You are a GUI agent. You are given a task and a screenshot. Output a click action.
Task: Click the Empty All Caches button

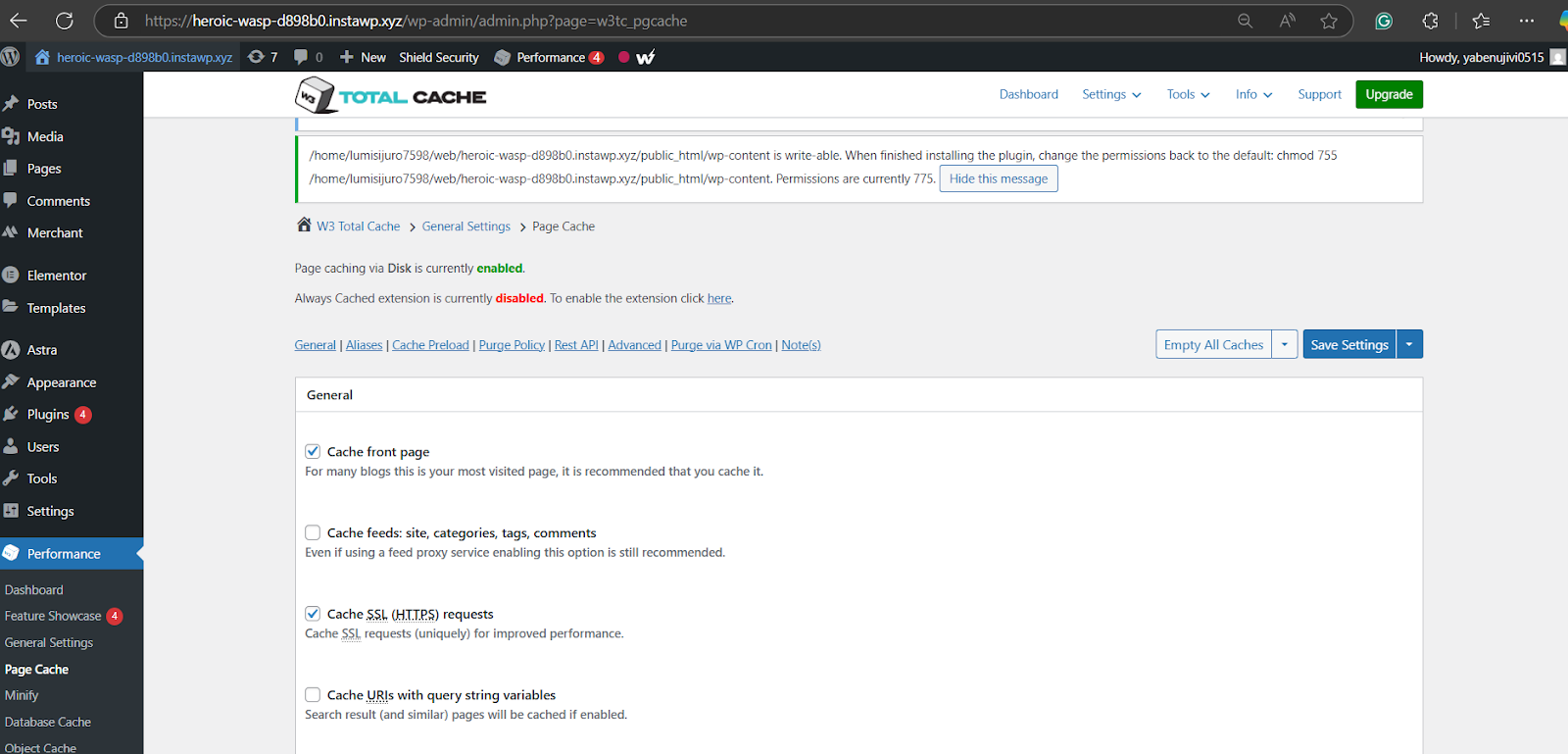1213,344
